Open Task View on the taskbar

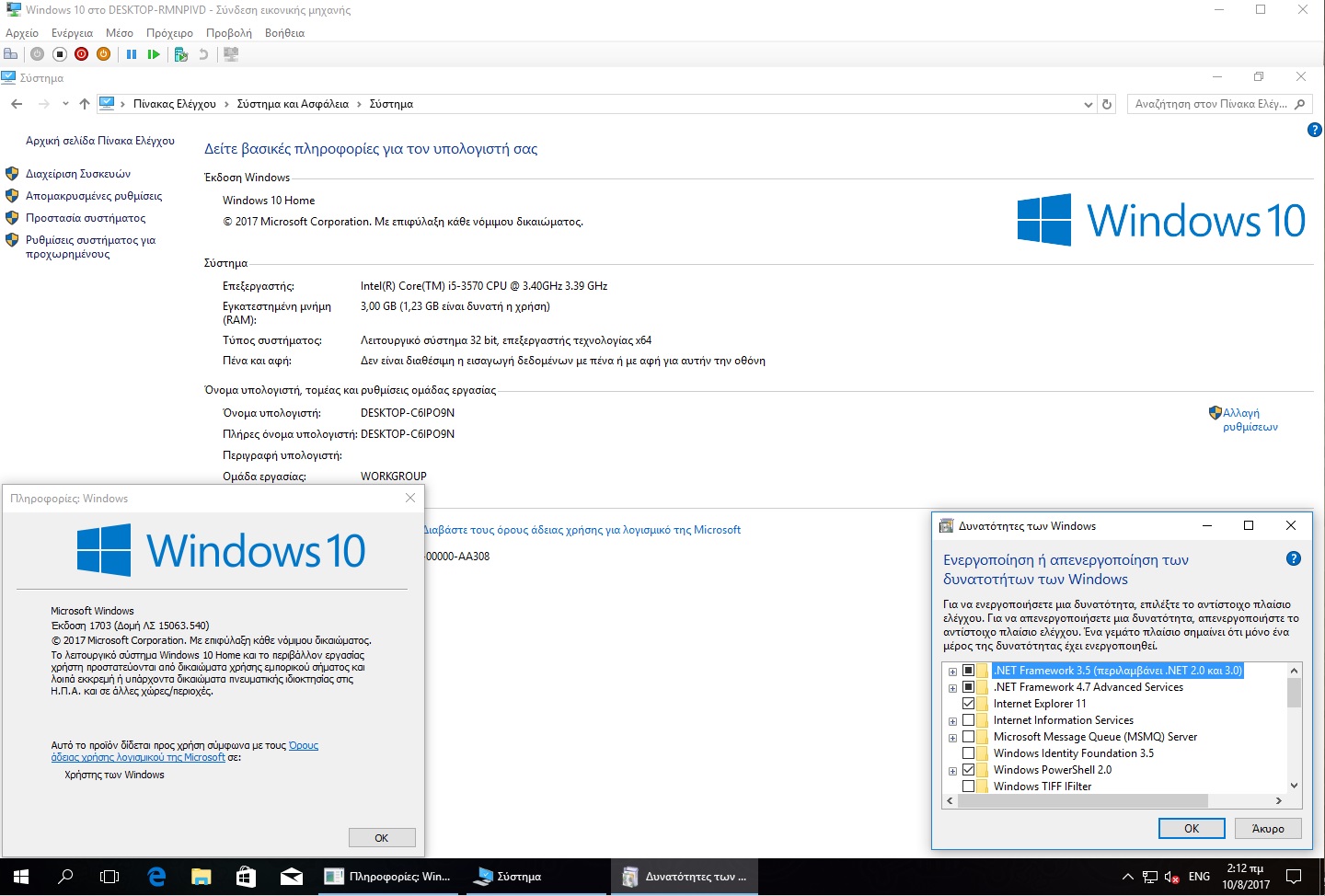(109, 877)
